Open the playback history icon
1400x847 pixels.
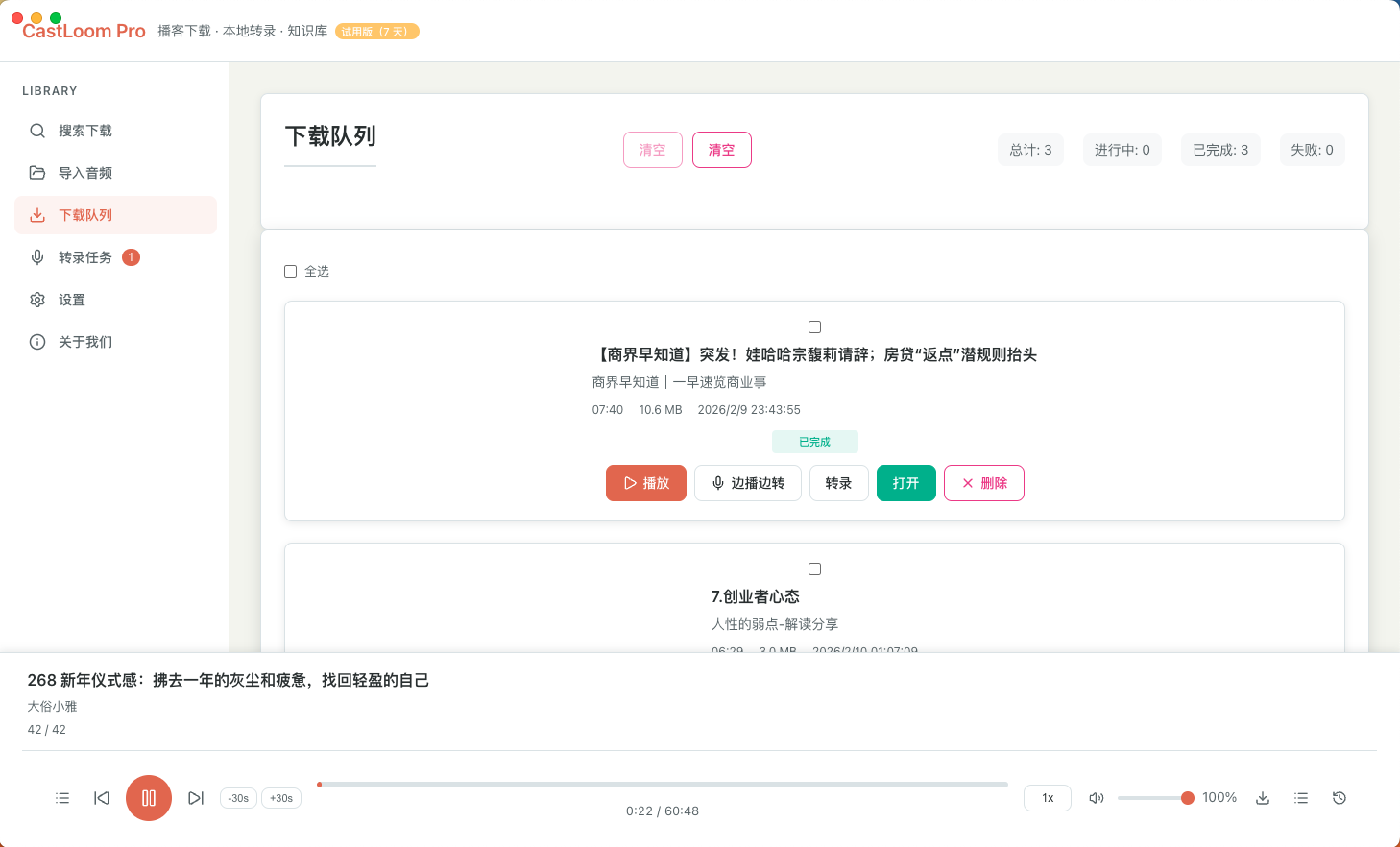pos(1339,797)
